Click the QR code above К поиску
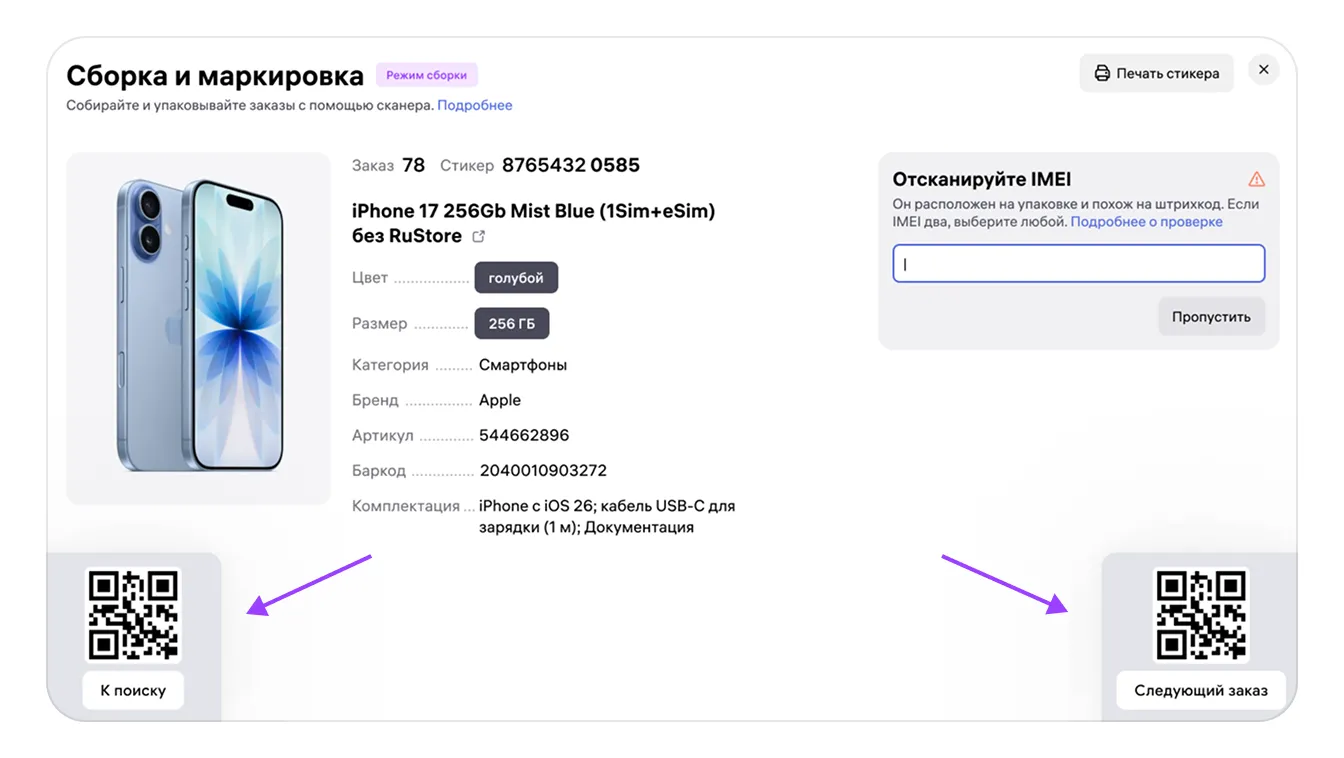Viewport: 1344px width, 758px height. 133,615
